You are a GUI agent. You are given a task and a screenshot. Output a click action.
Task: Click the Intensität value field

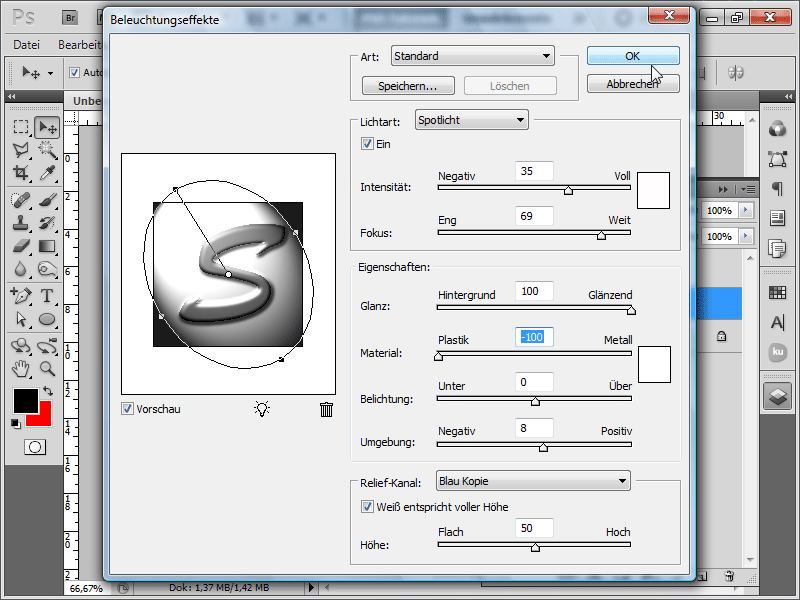(534, 171)
